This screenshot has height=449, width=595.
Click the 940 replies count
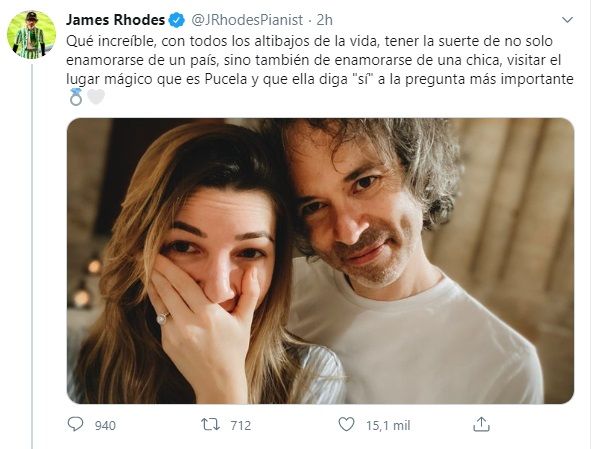click(105, 425)
